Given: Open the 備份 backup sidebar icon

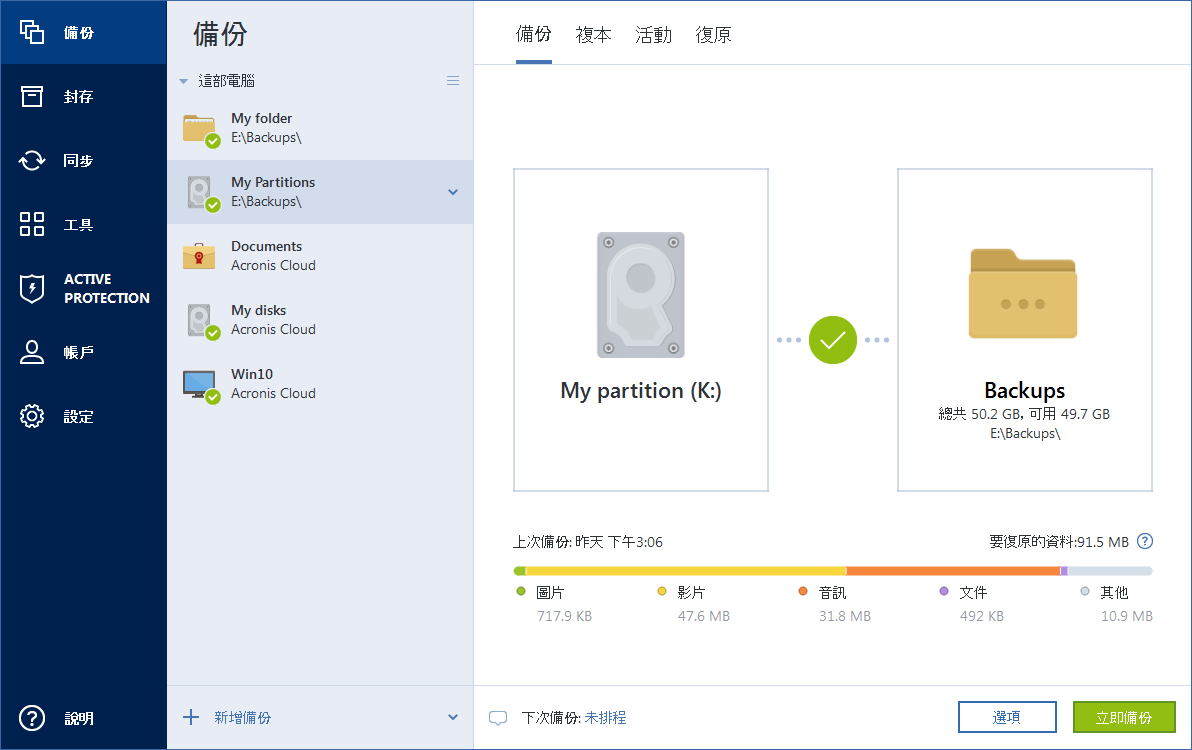Looking at the screenshot, I should 31,32.
